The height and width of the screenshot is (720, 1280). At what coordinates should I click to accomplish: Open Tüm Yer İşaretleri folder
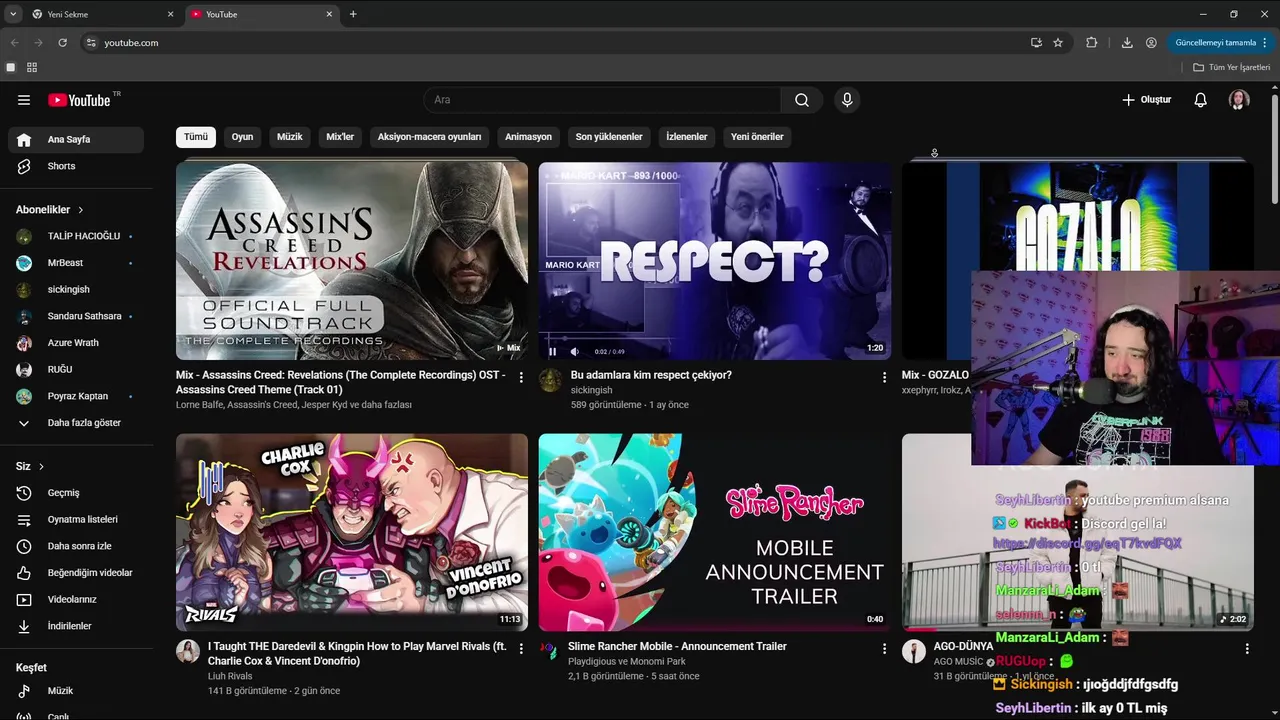(1232, 67)
